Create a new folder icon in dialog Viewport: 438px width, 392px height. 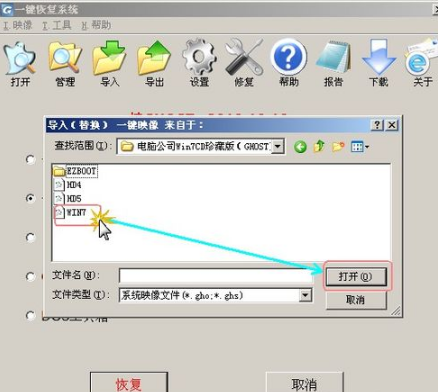pyautogui.click(x=338, y=146)
